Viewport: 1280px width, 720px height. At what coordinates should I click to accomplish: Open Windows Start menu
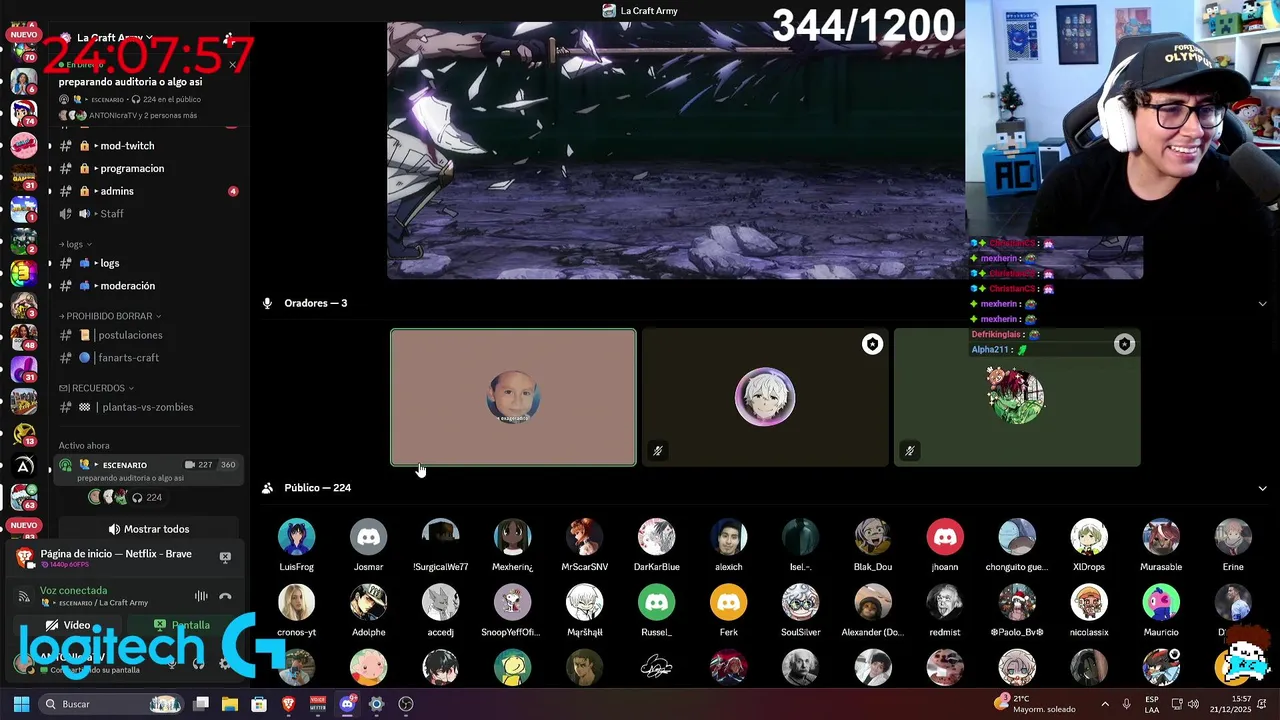coord(21,704)
